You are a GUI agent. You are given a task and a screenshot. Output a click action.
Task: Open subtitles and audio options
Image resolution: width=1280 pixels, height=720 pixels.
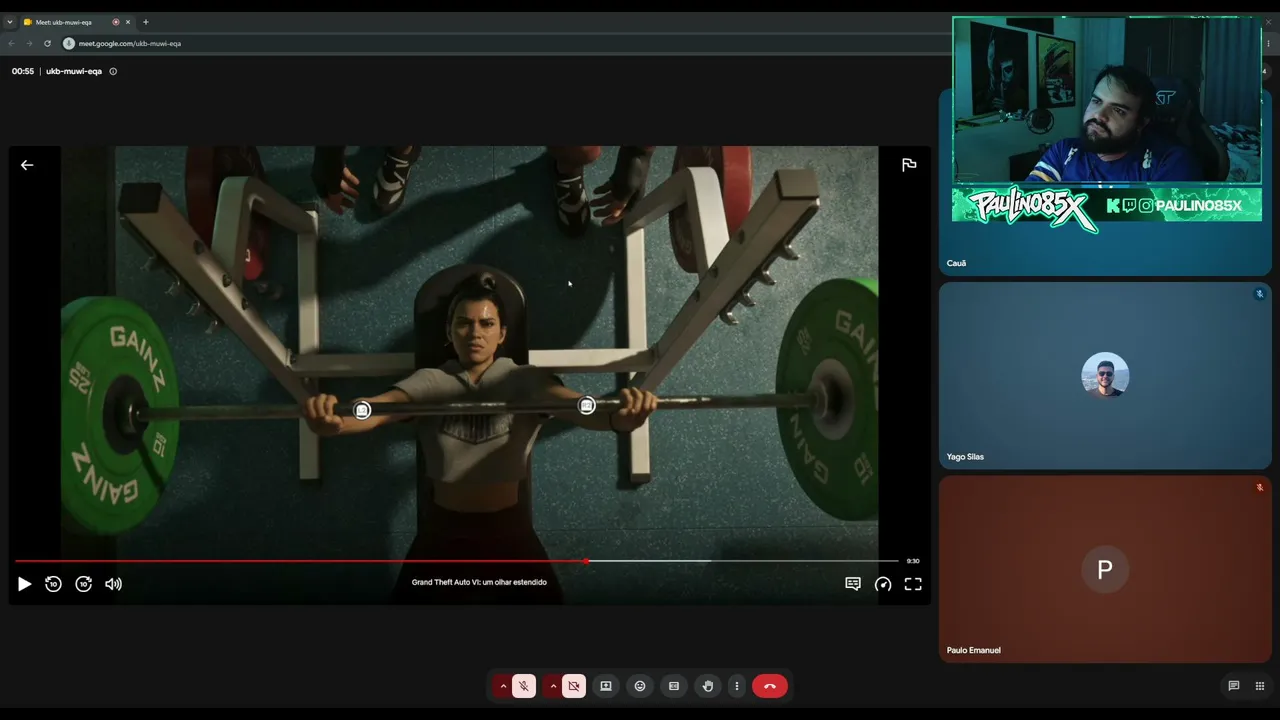853,584
